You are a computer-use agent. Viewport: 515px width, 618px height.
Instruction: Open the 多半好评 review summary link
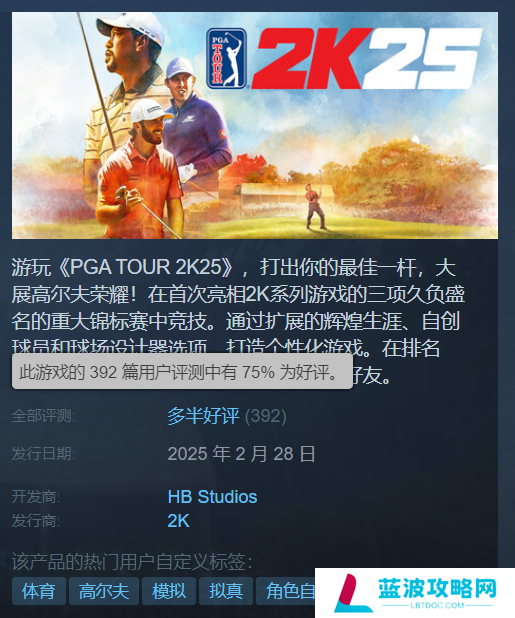pos(203,416)
